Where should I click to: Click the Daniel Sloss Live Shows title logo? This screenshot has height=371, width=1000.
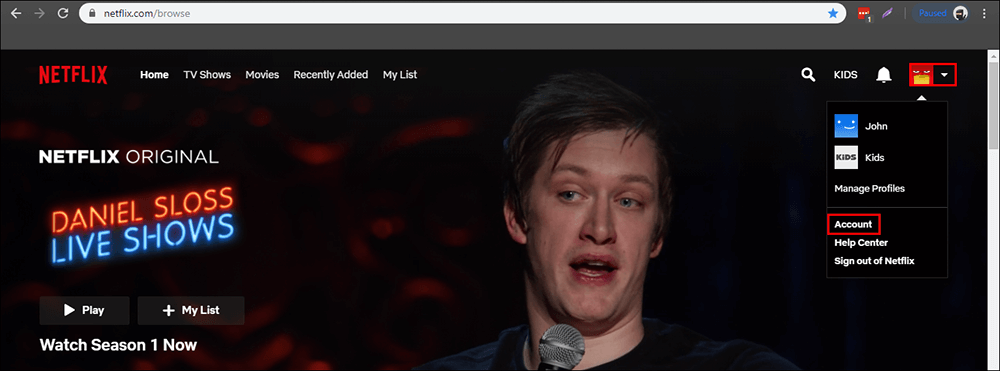pyautogui.click(x=142, y=226)
